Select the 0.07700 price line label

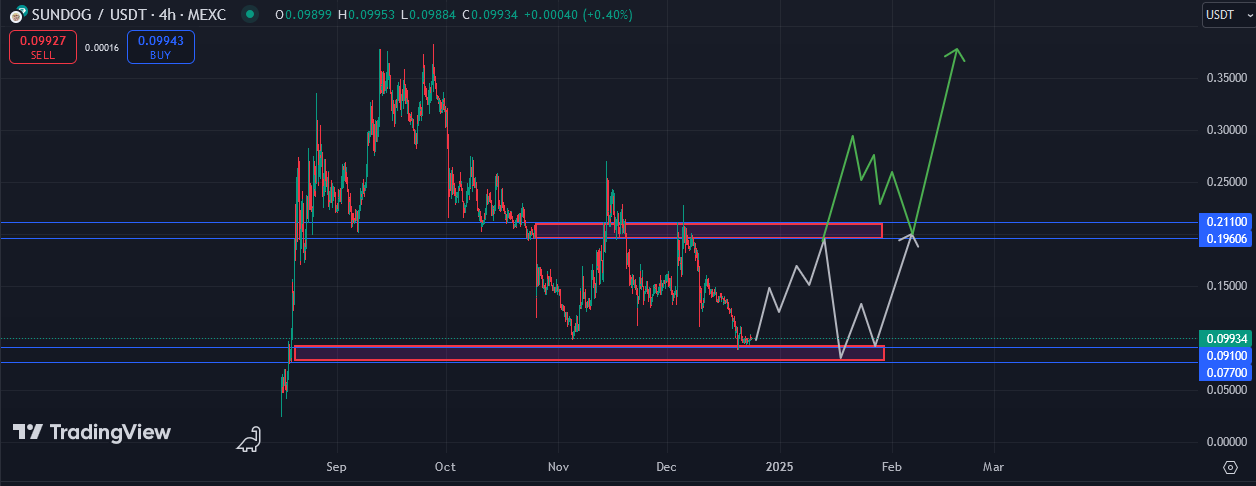(x=1225, y=372)
